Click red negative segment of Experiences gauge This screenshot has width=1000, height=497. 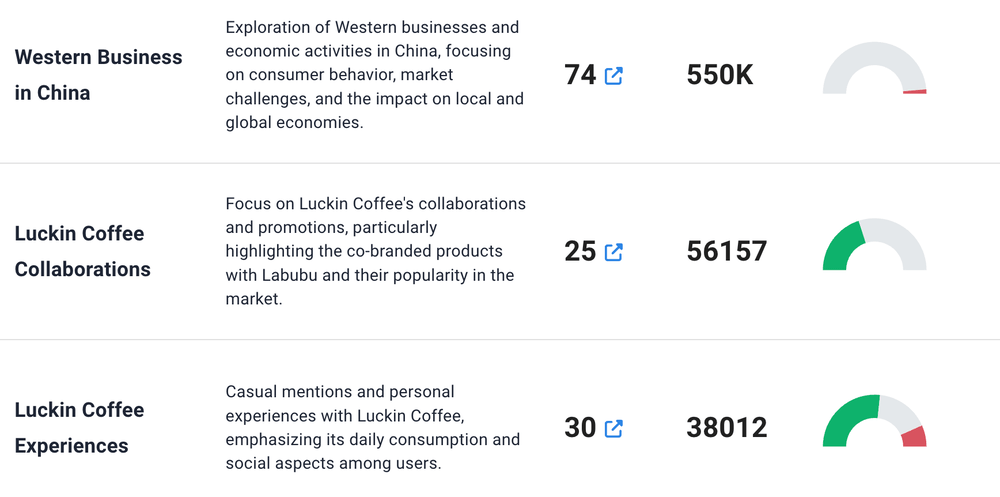coord(914,437)
